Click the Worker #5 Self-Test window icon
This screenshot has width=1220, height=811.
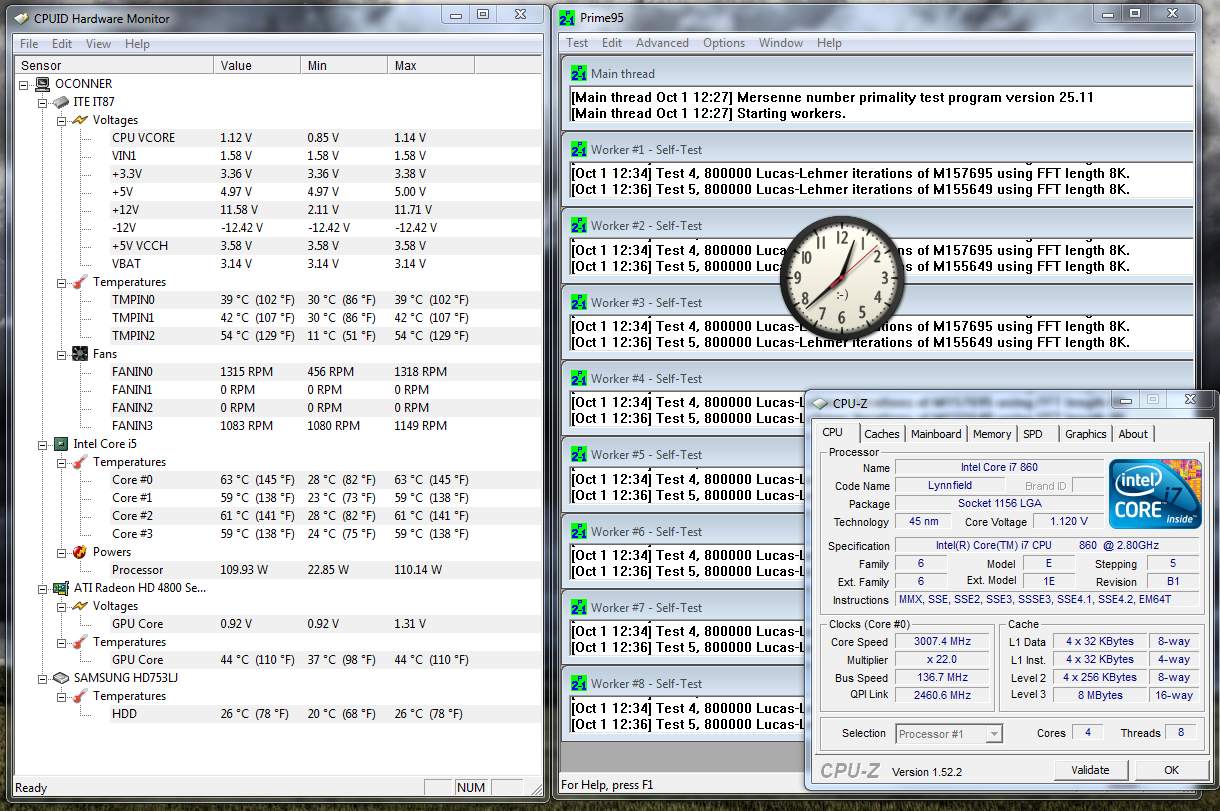[x=579, y=454]
